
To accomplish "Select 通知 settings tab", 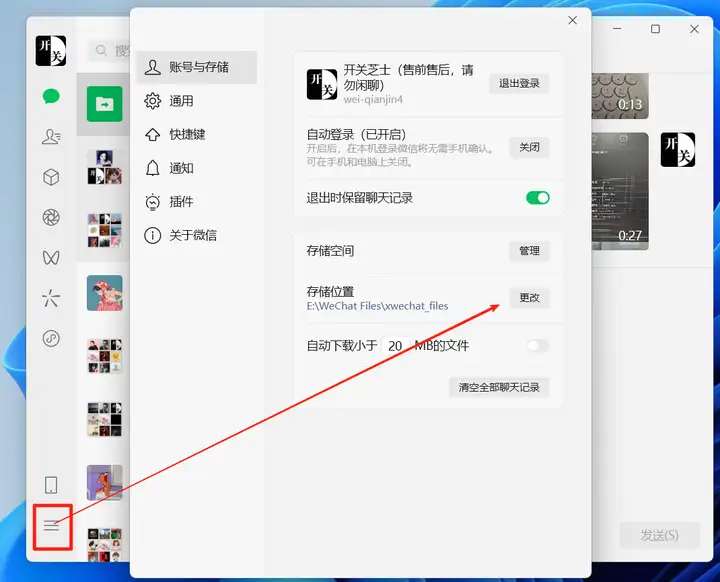I will coord(197,168).
